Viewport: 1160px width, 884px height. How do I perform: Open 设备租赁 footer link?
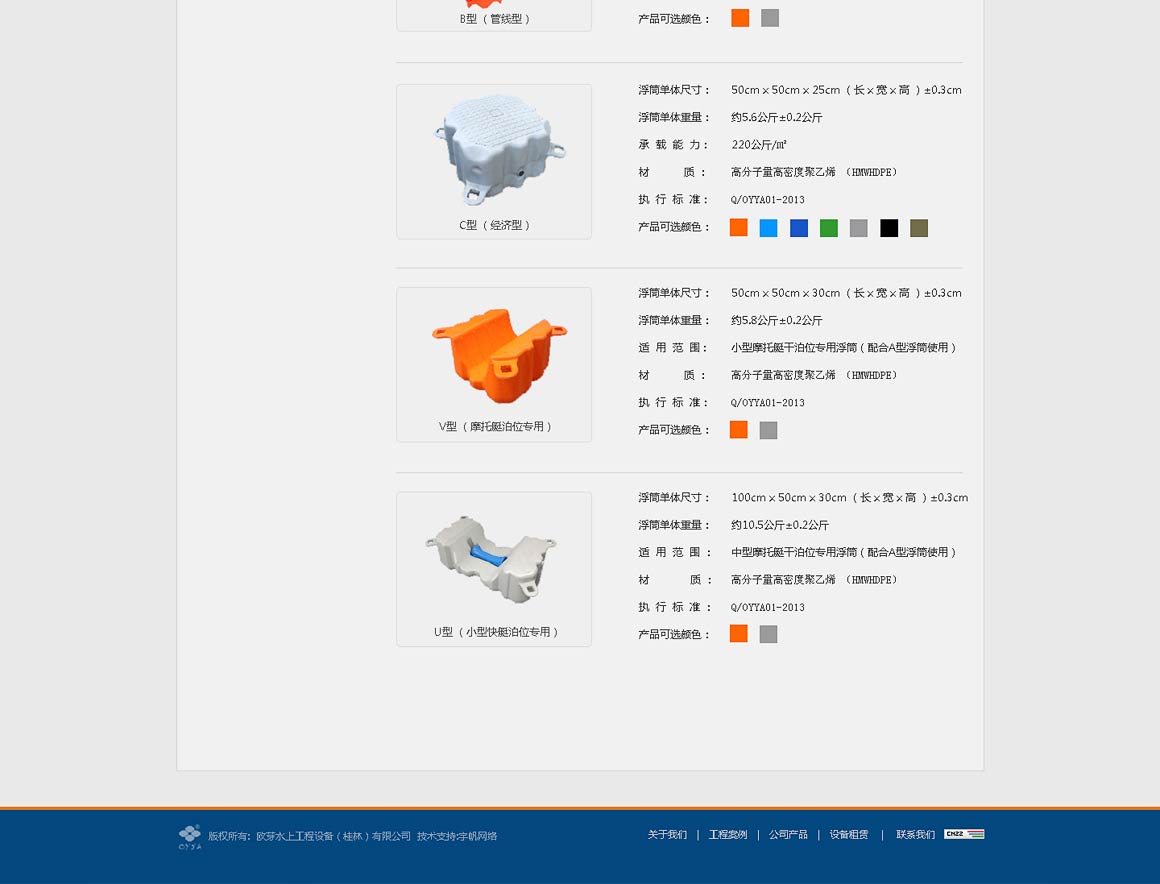click(849, 834)
